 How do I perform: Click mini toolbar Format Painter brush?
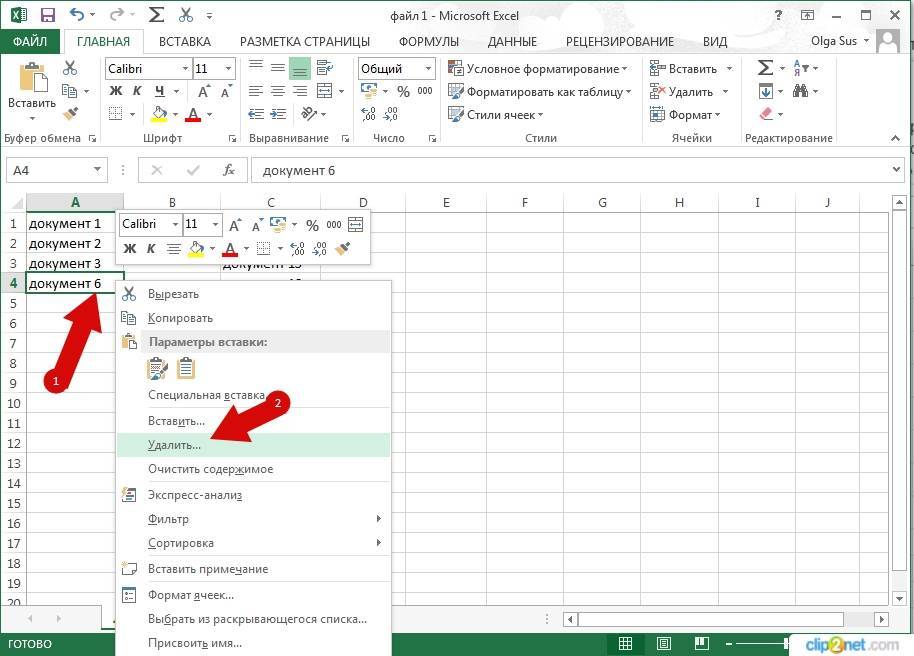(343, 249)
